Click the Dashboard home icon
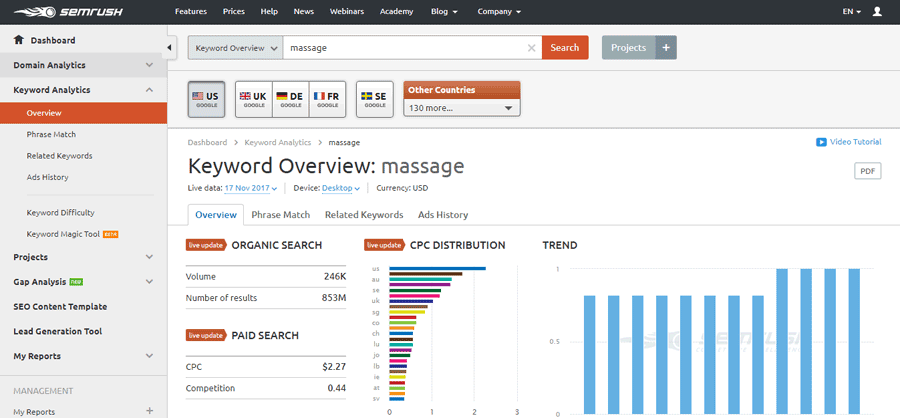The image size is (900, 418). click(x=19, y=40)
